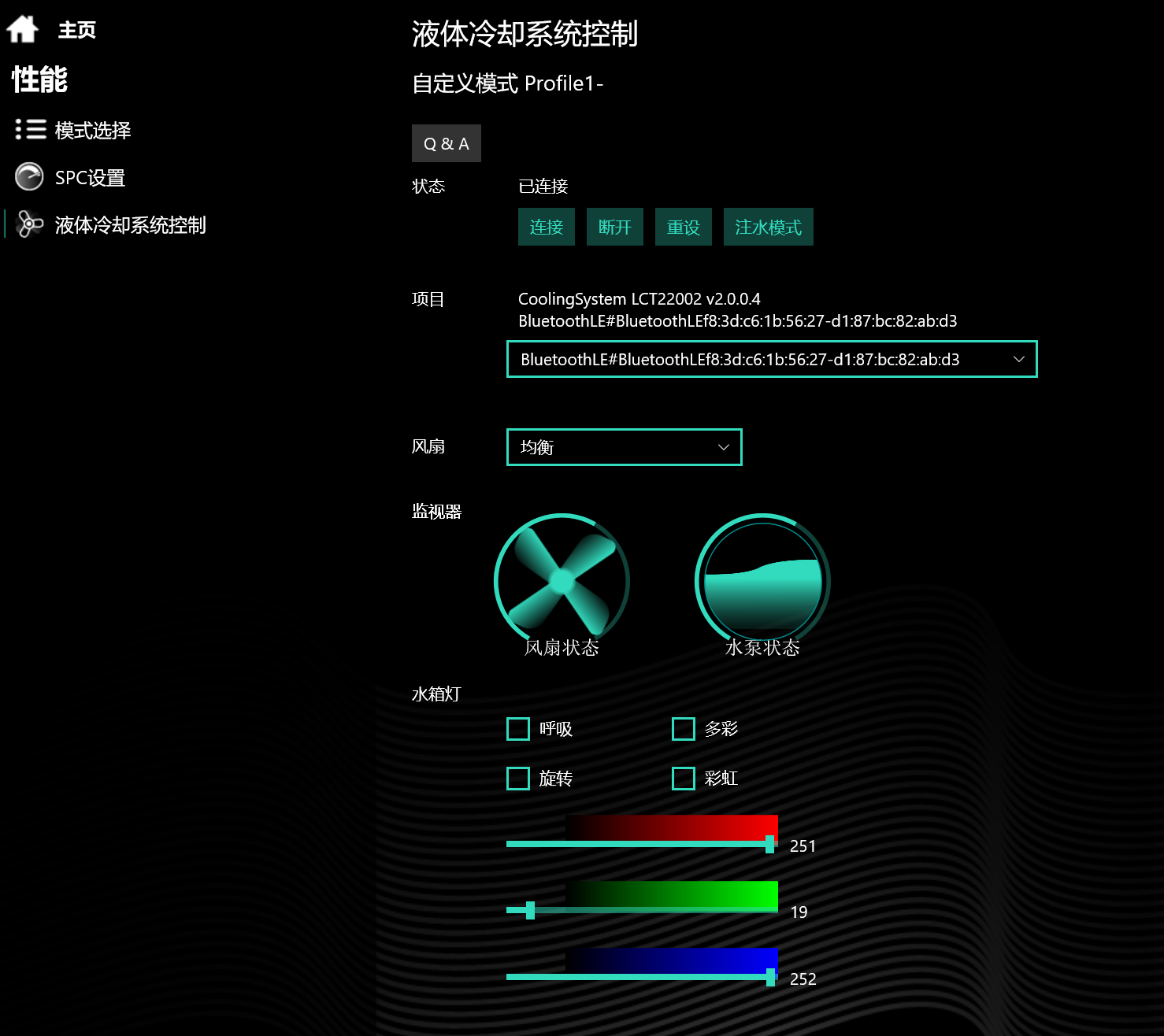Click the home house icon

(22, 29)
